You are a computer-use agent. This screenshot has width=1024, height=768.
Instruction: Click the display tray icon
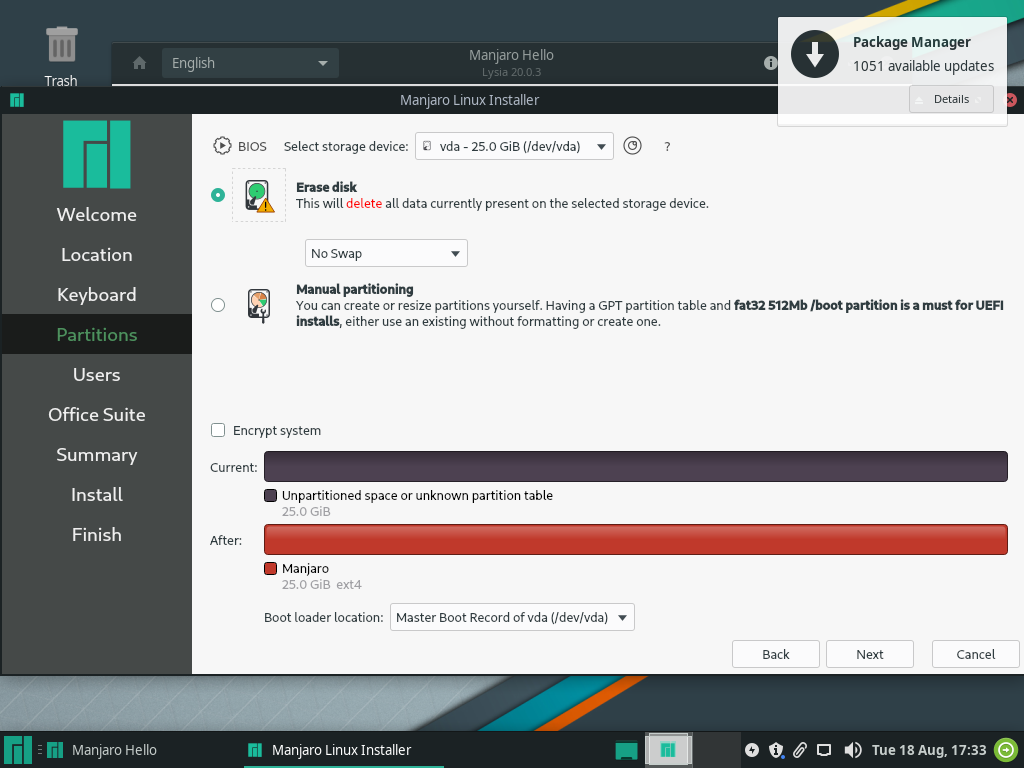click(x=824, y=750)
